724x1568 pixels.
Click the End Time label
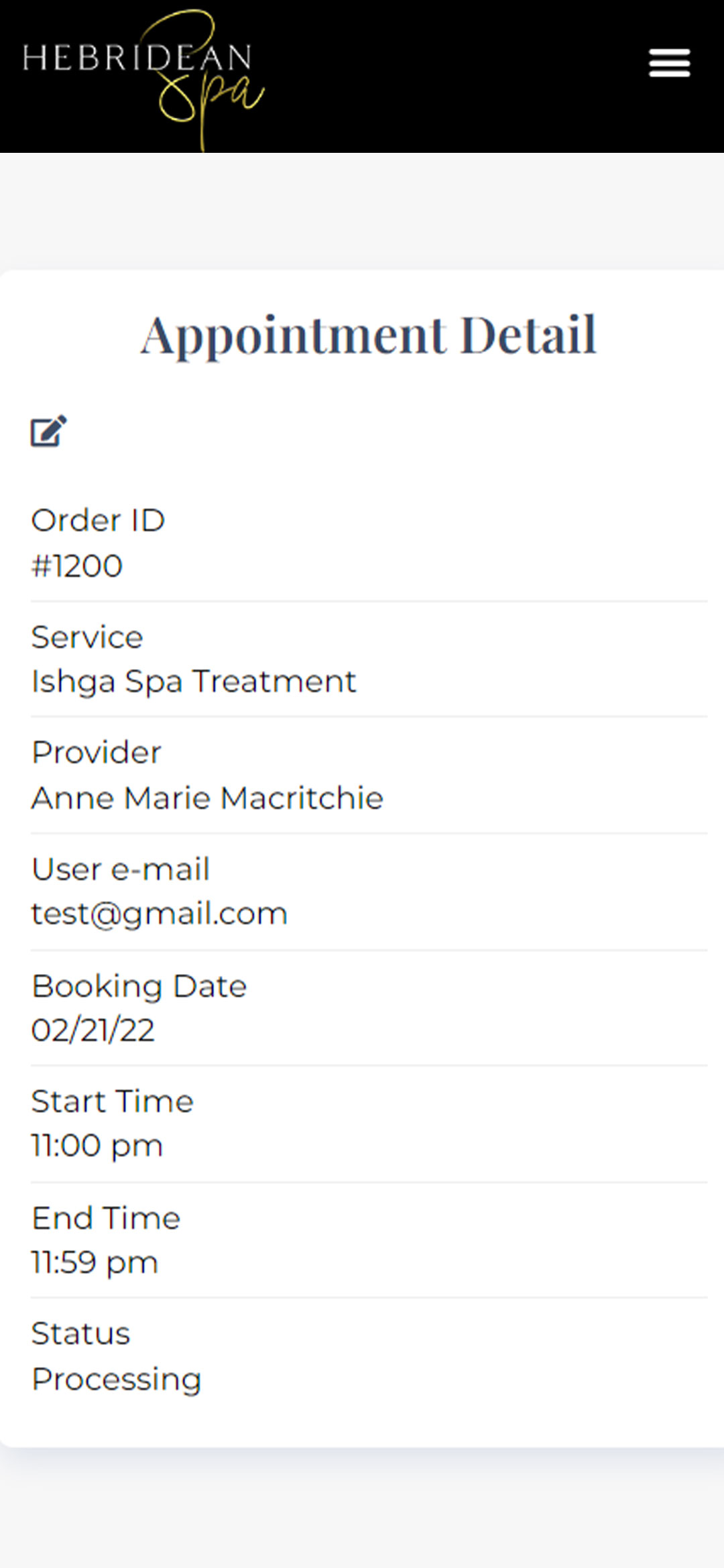tap(107, 1218)
